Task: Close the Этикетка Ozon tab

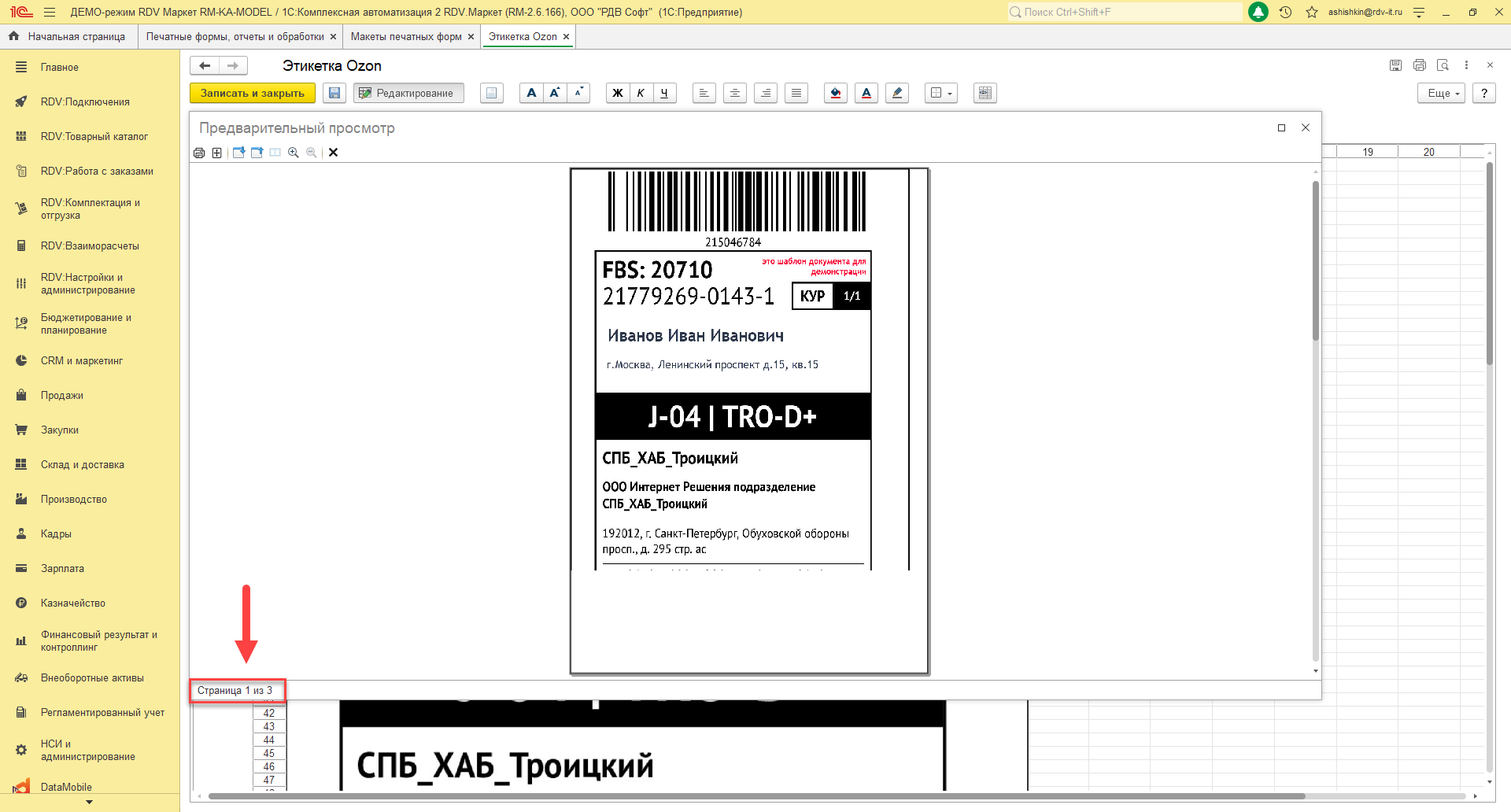Action: point(566,37)
